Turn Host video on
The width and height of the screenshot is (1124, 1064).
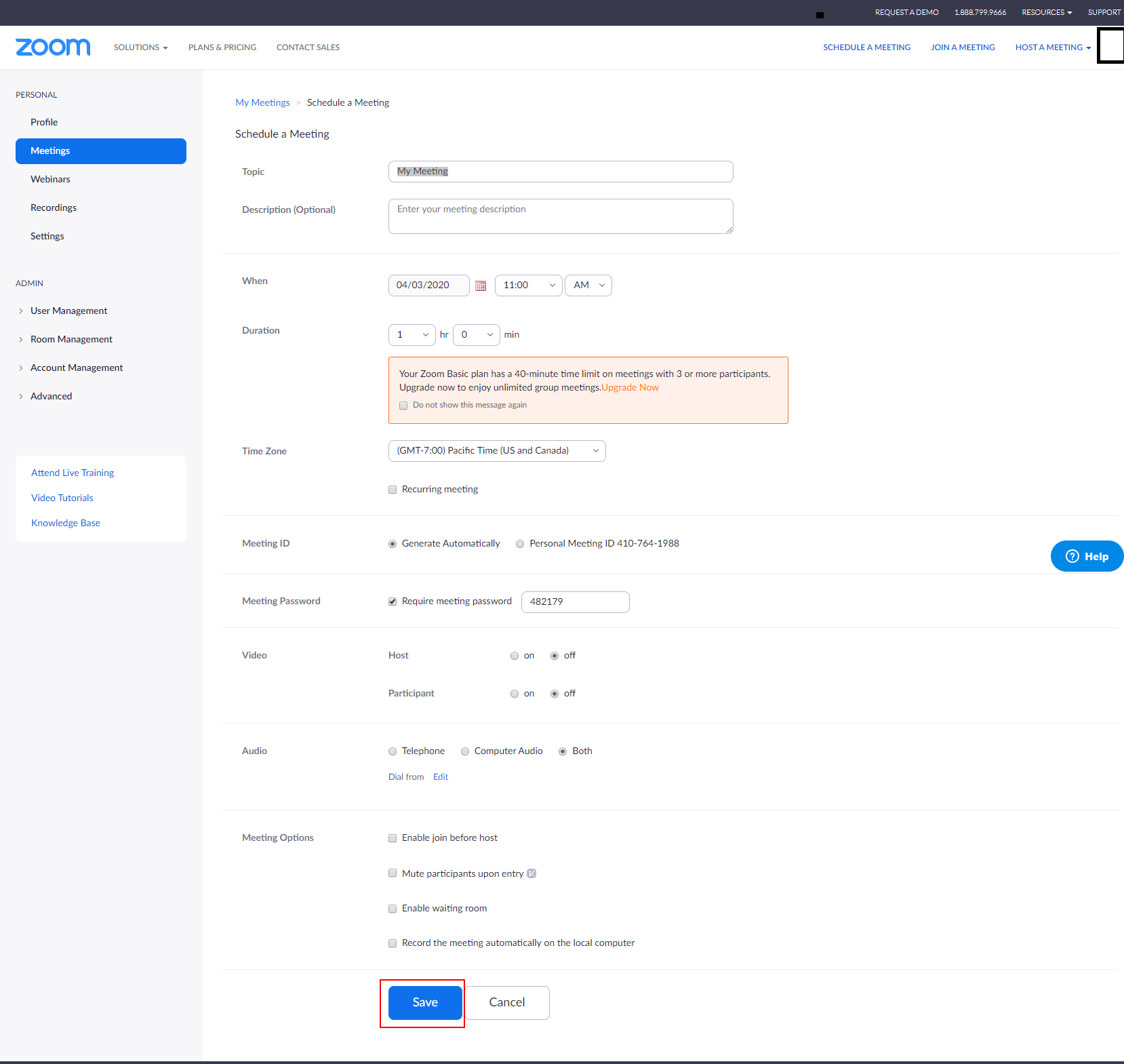pos(515,656)
